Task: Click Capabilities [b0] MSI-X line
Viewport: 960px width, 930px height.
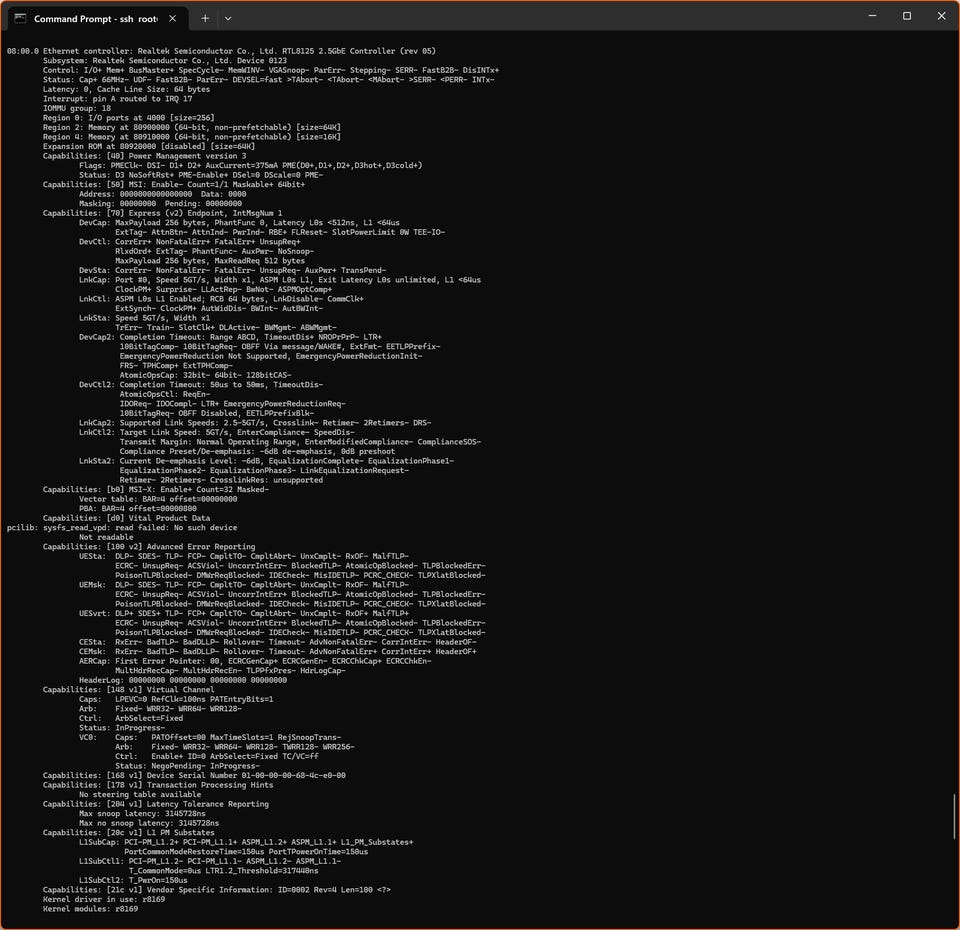Action: [156, 489]
